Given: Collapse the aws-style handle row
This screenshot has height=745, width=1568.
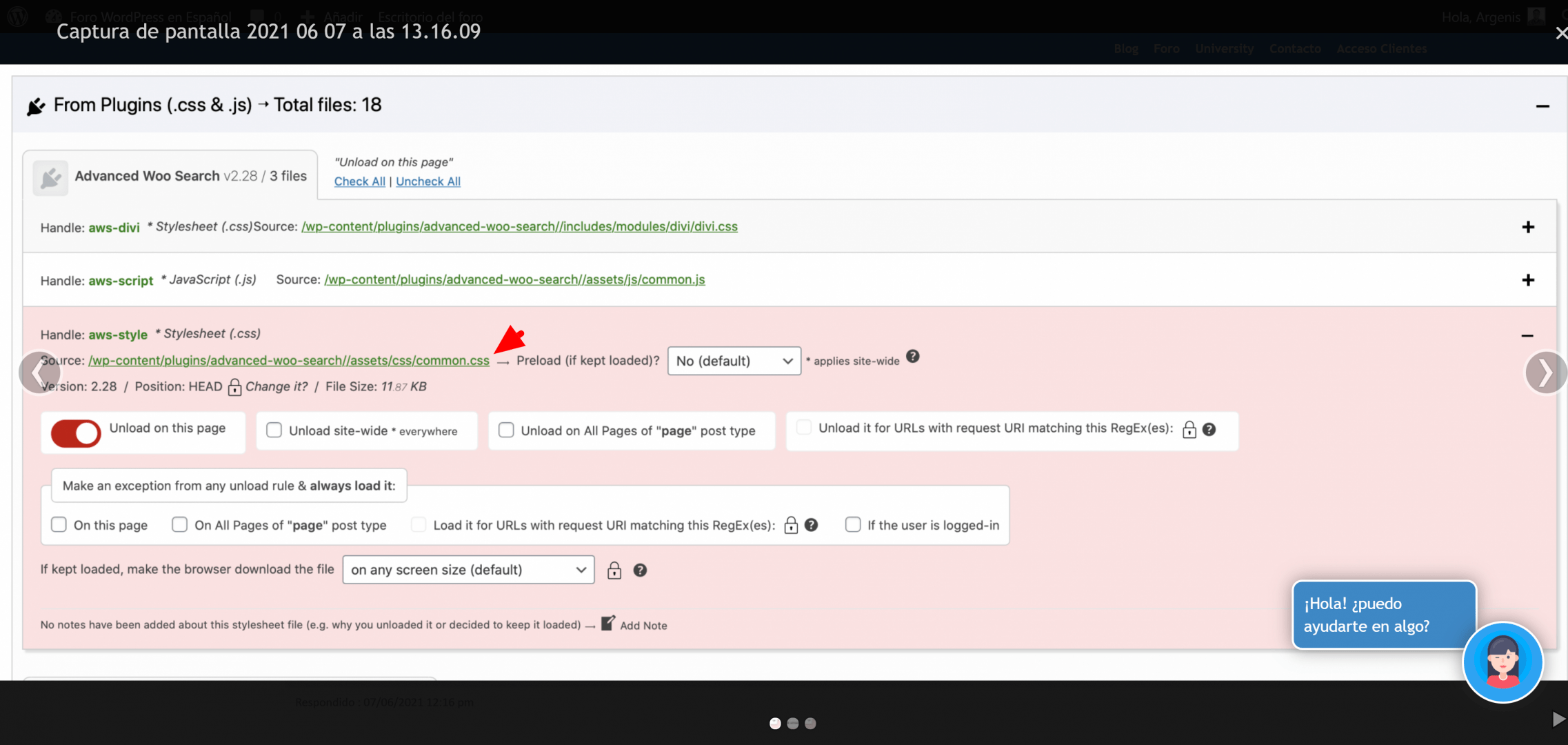Looking at the screenshot, I should tap(1527, 336).
